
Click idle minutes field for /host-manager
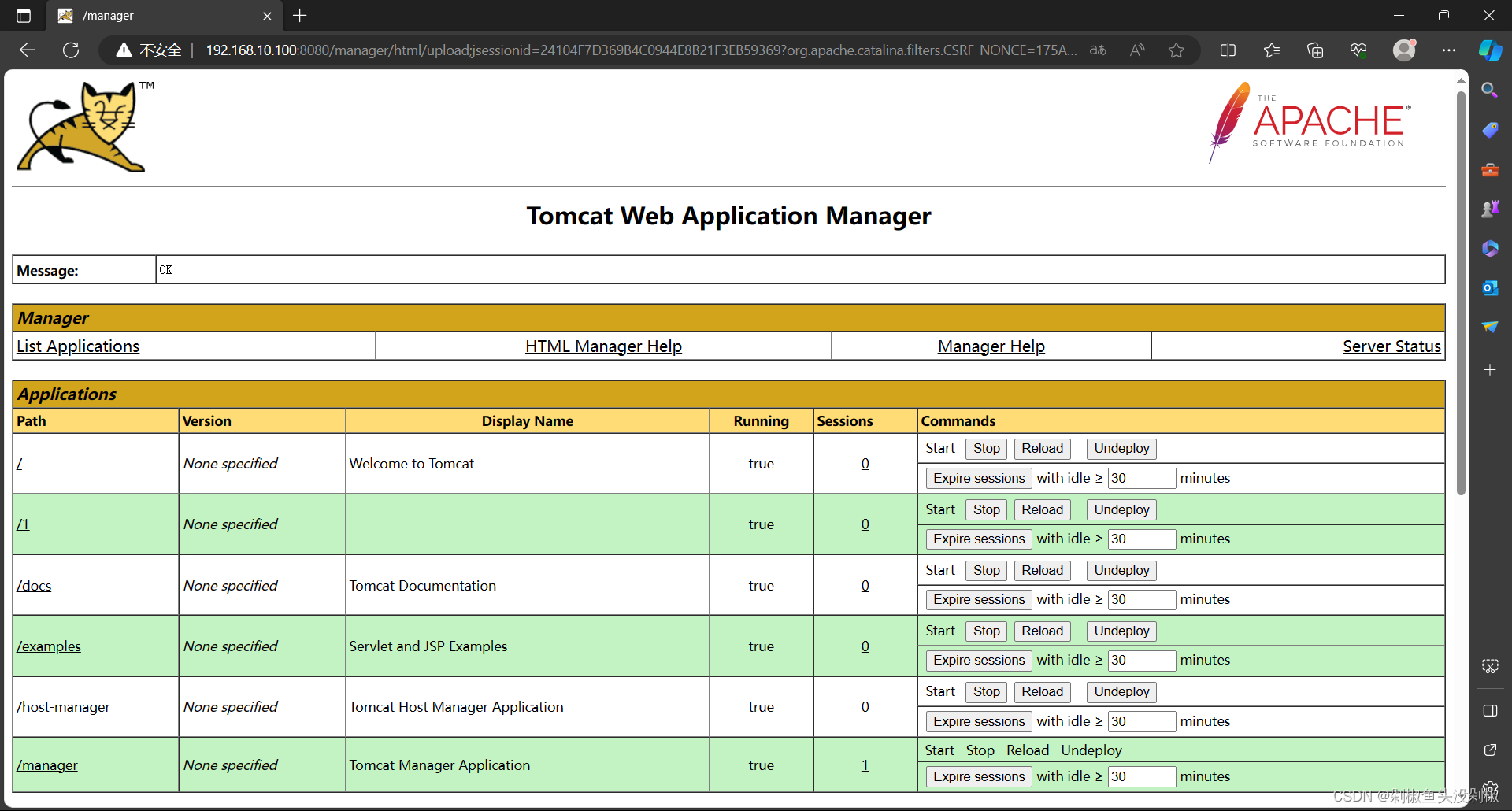point(1142,721)
